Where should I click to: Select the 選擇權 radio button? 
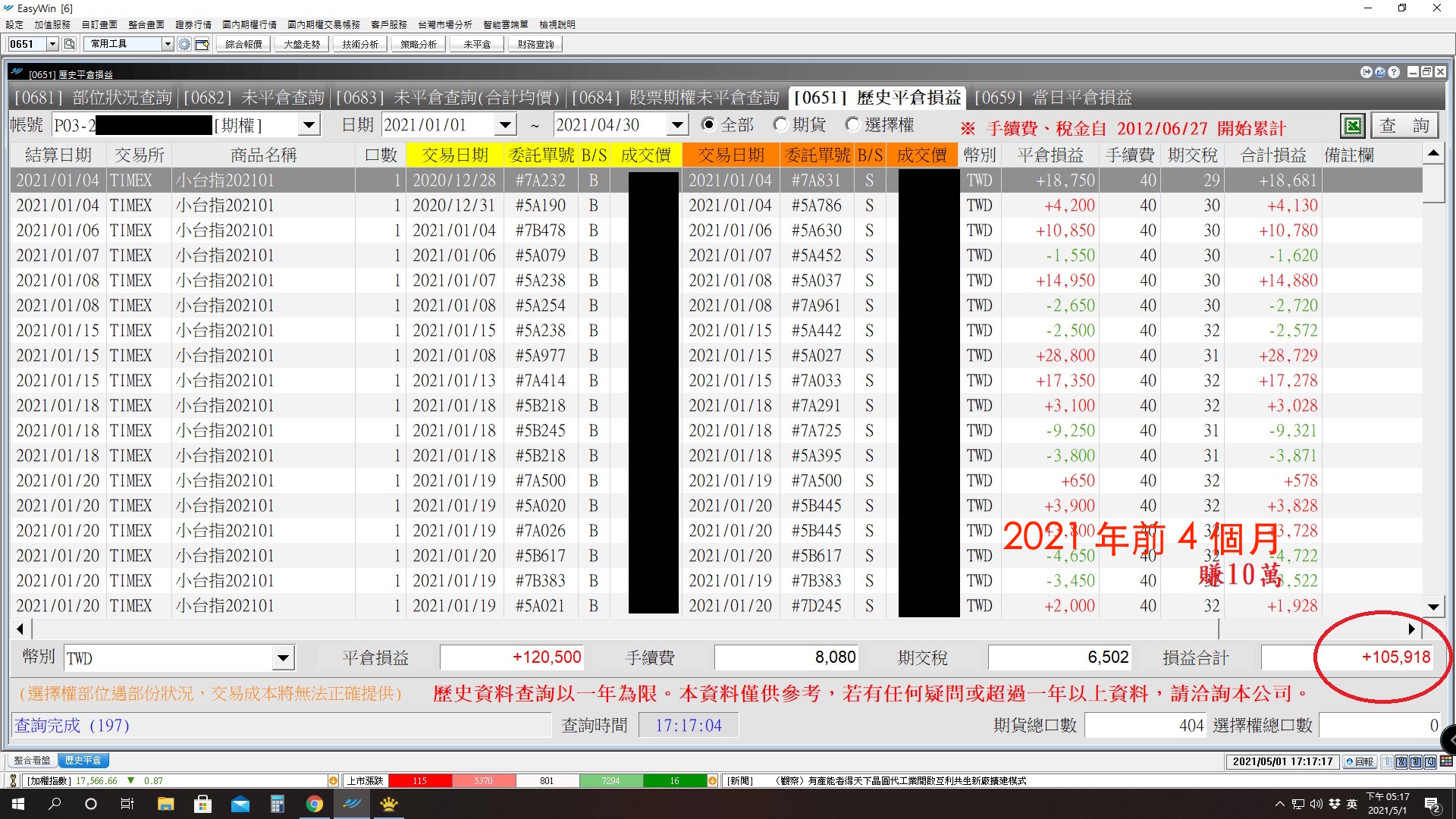click(853, 124)
